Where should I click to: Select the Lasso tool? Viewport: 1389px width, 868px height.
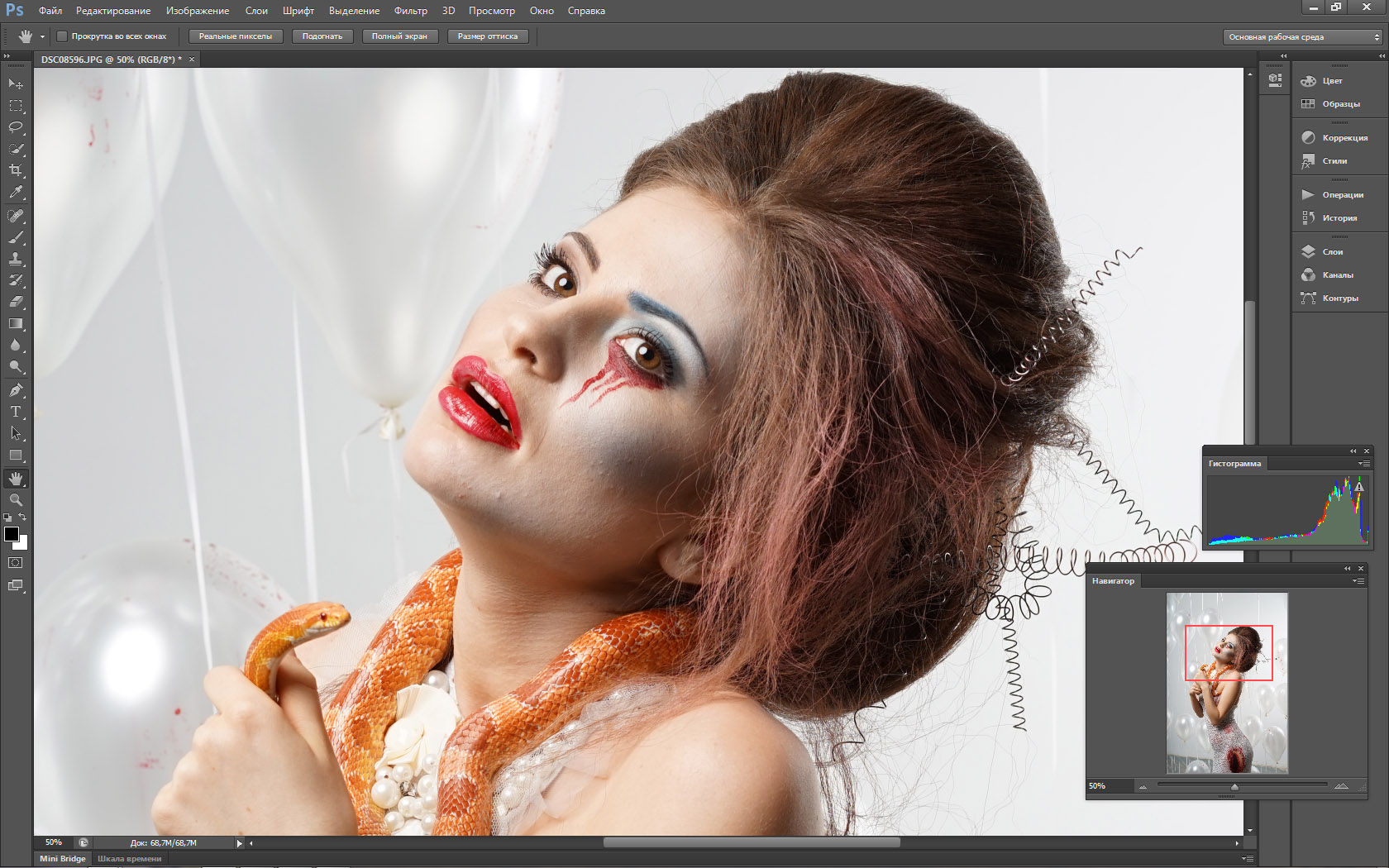pyautogui.click(x=16, y=127)
